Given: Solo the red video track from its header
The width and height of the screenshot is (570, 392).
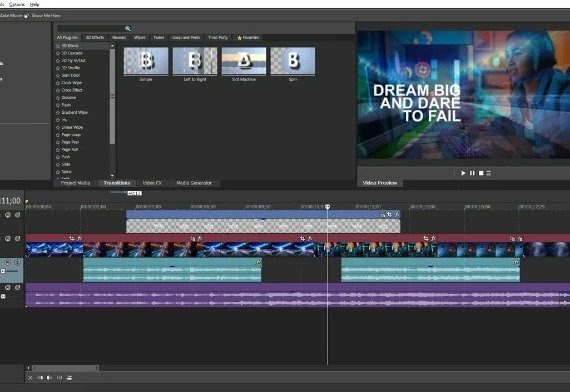Looking at the screenshot, I should click(17, 239).
